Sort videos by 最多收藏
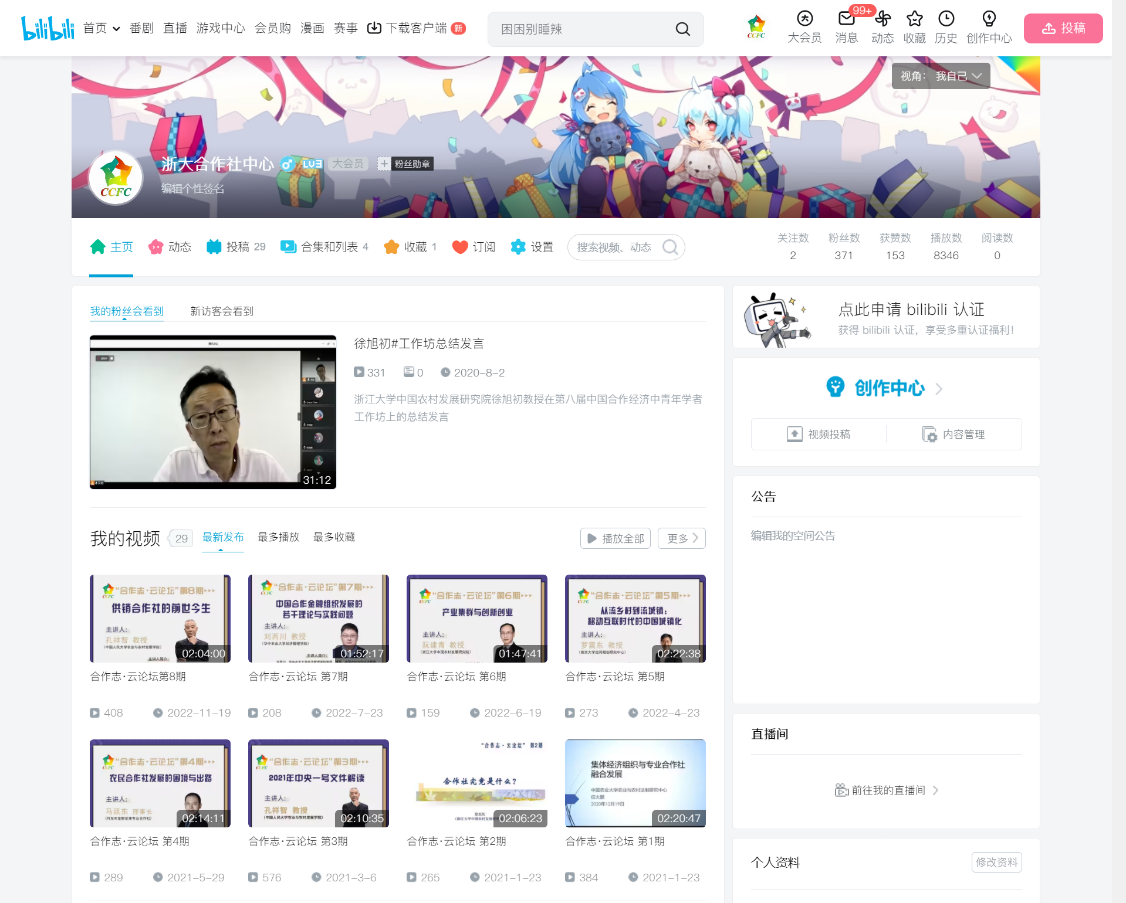1126x903 pixels. click(334, 537)
